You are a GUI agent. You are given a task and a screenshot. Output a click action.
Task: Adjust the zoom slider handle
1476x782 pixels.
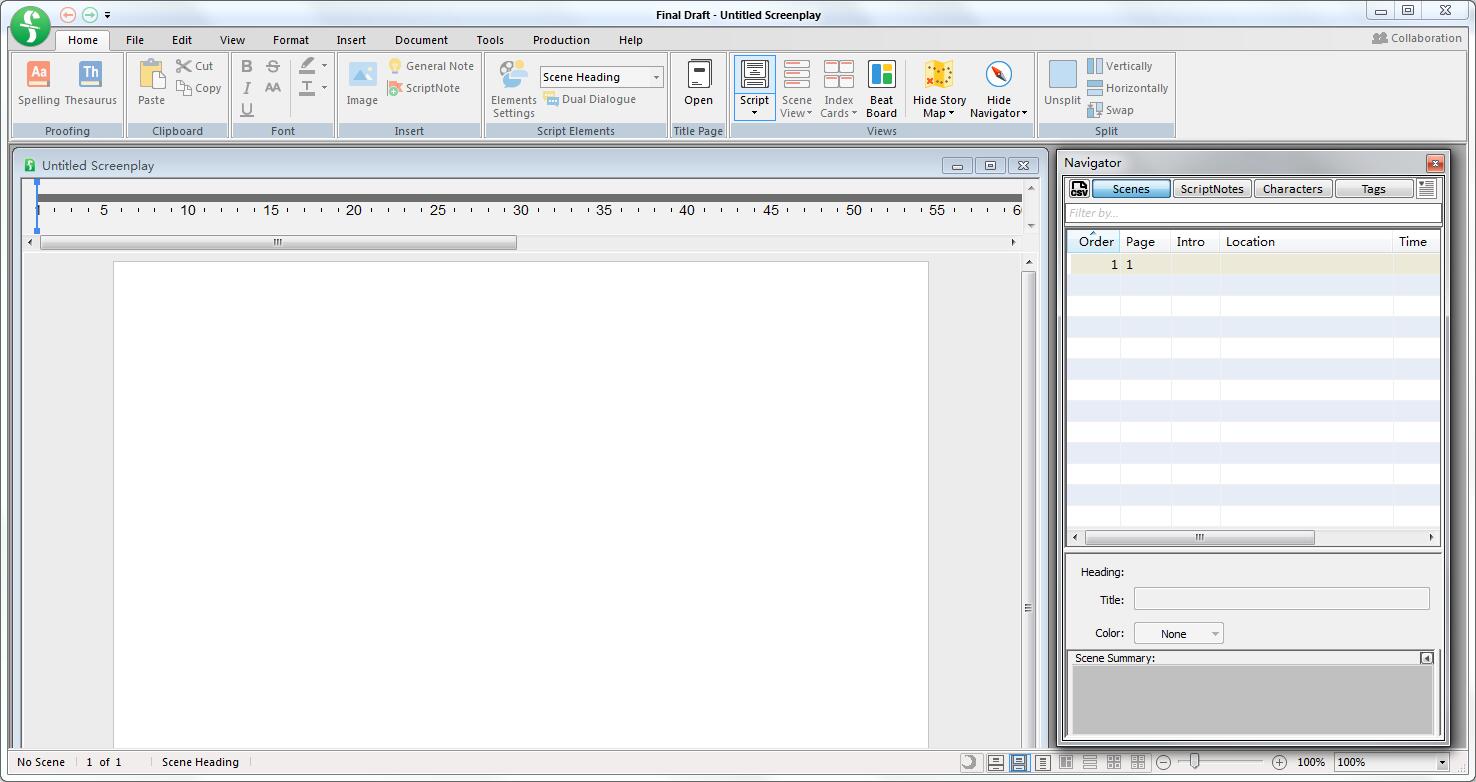click(1194, 762)
